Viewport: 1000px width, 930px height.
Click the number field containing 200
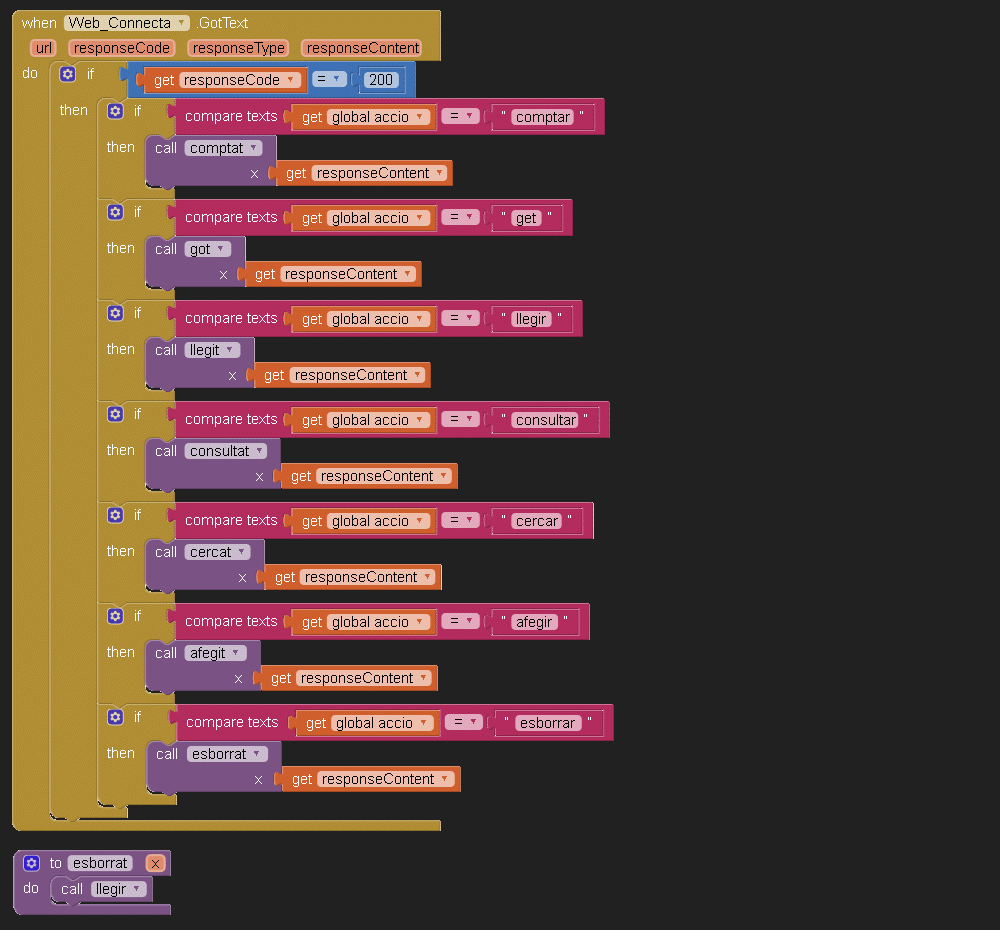click(x=382, y=80)
